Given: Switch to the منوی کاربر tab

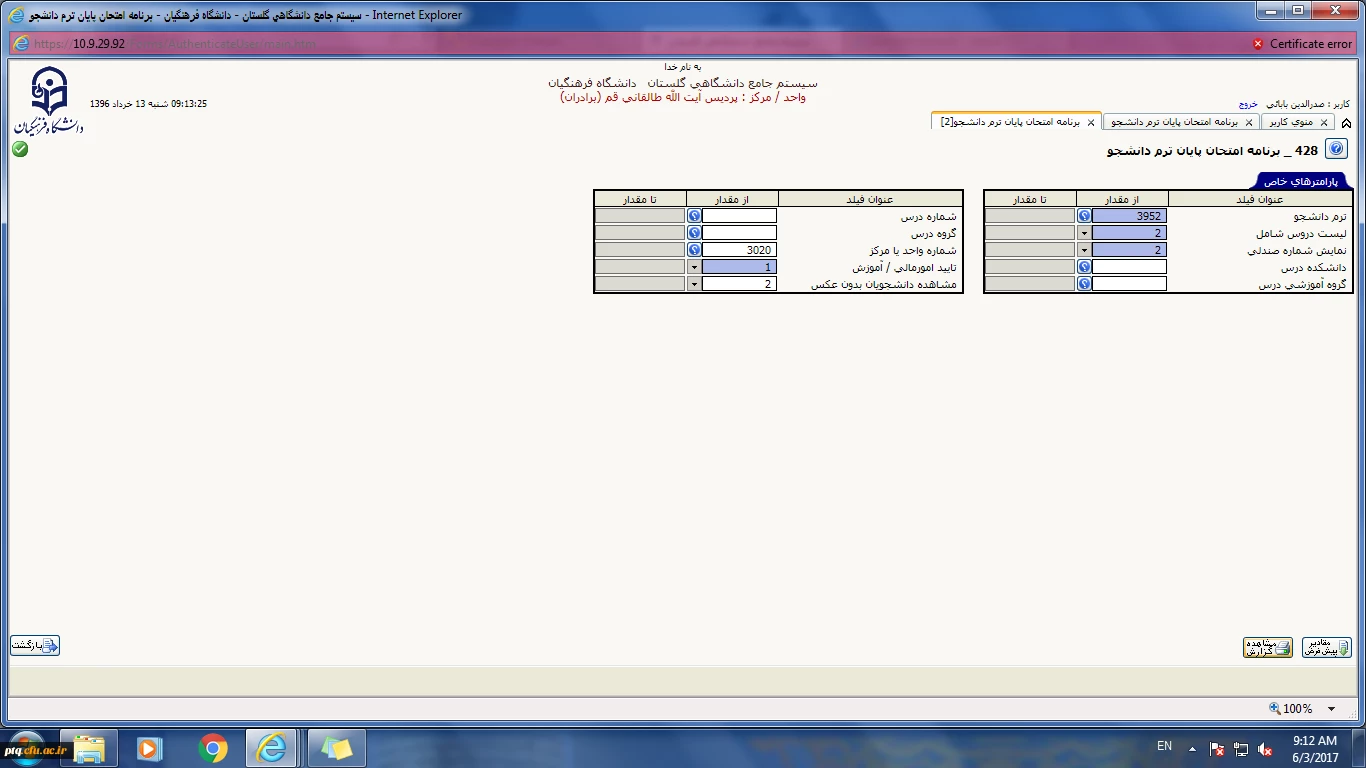Looking at the screenshot, I should click(1290, 122).
